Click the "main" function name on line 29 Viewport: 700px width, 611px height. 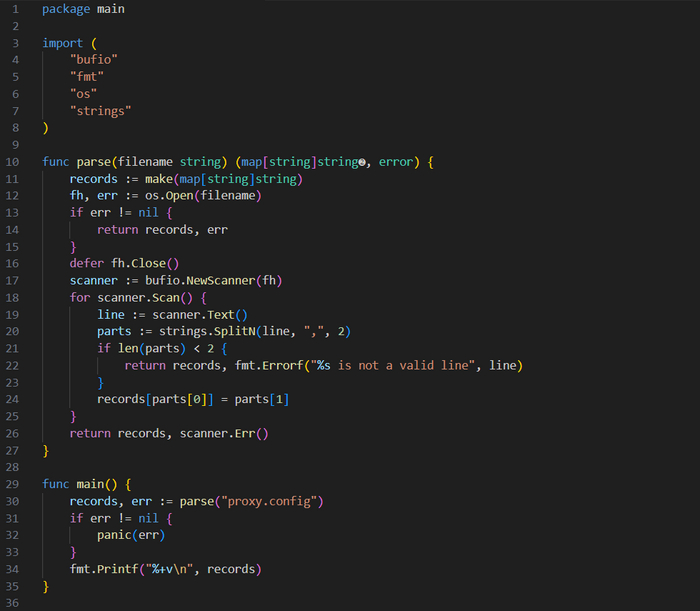(x=90, y=484)
